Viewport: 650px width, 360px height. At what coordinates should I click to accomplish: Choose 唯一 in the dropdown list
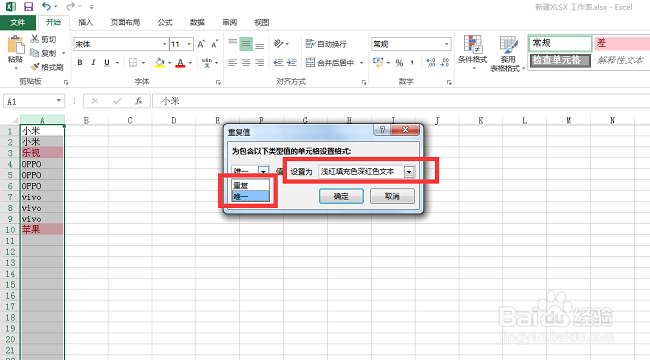click(250, 196)
